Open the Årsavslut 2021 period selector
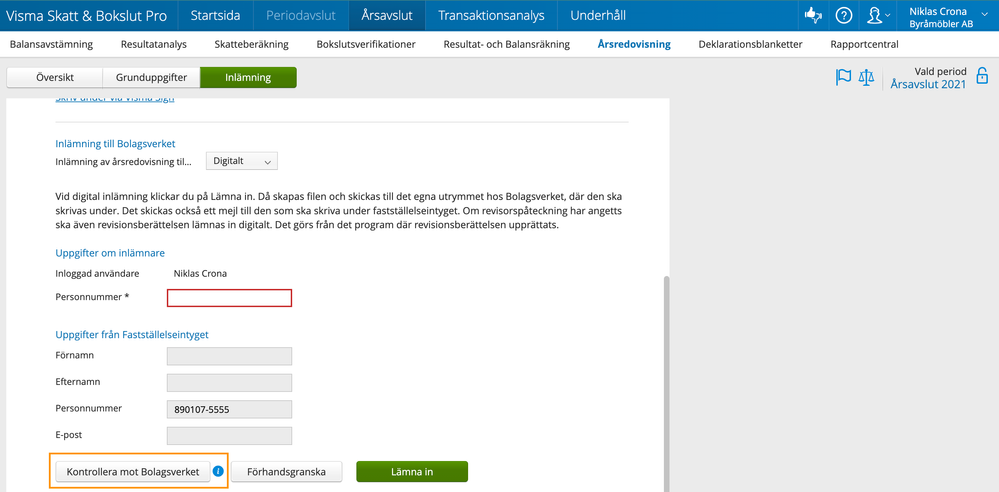Screen dimensions: 999x492 pyautogui.click(x=928, y=85)
